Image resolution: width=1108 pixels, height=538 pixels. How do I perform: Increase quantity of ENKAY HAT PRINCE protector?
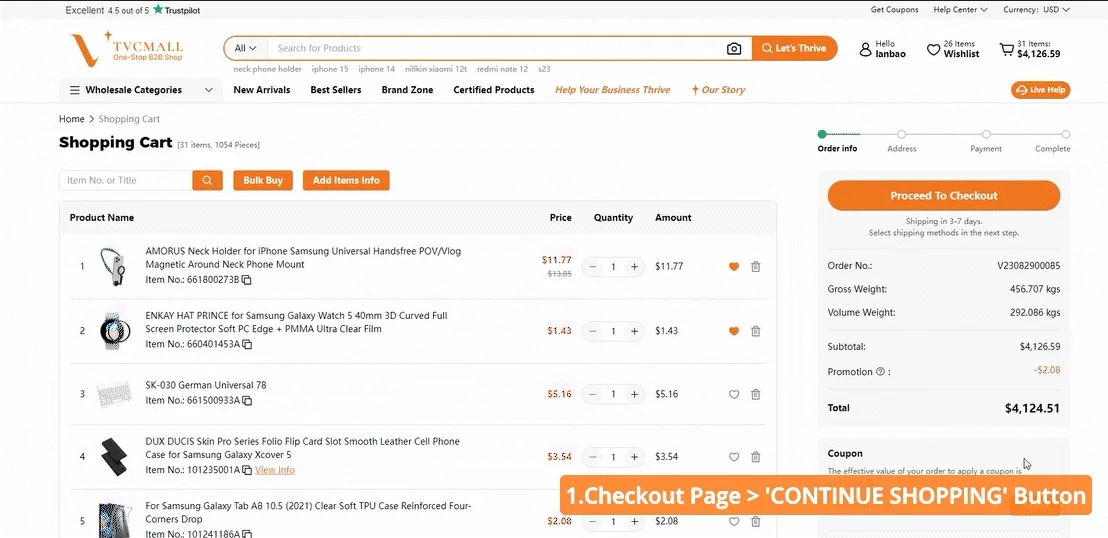click(635, 331)
